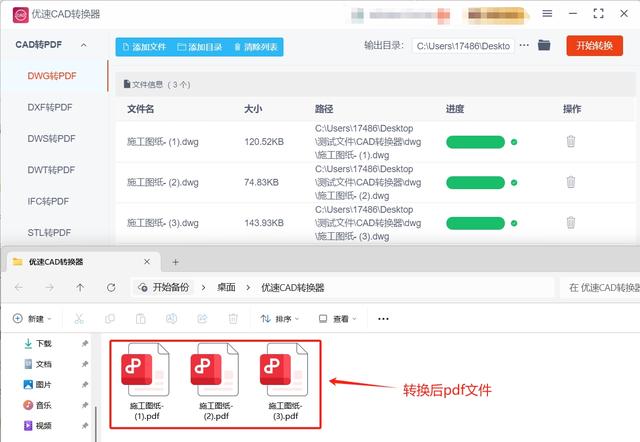
Task: Click the Paste icon in Explorer toolbar
Action: click(140, 318)
